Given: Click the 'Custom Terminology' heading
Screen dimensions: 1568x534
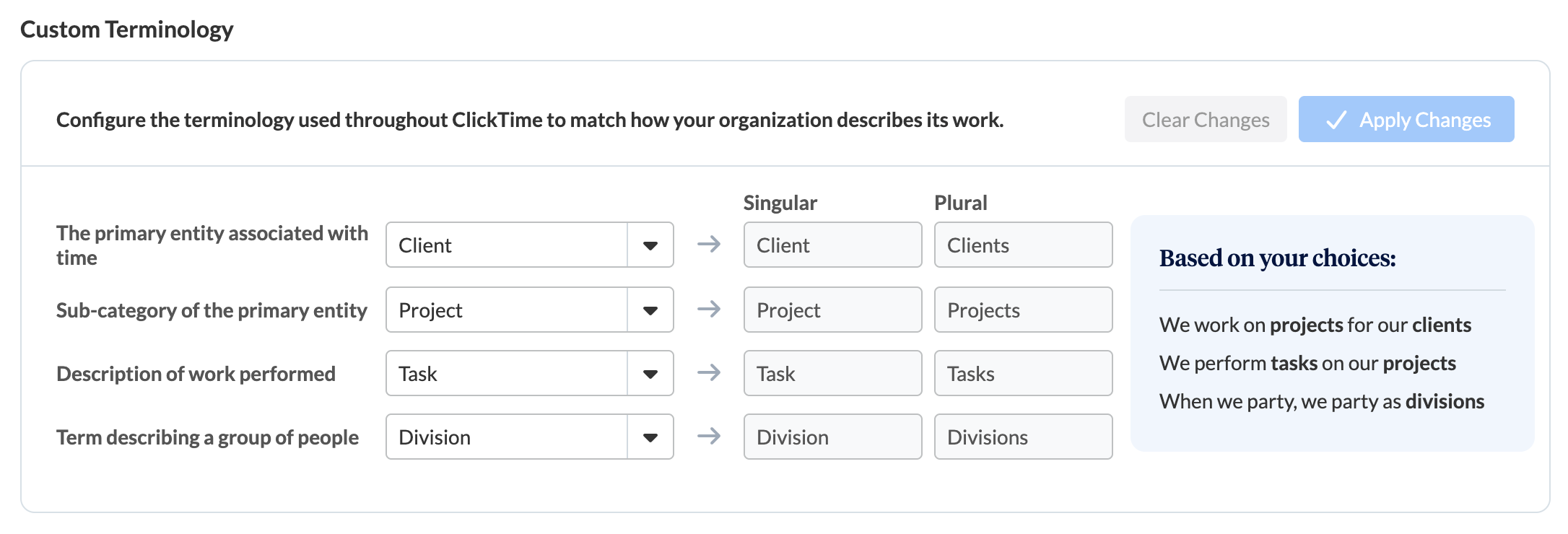Looking at the screenshot, I should click(x=127, y=30).
